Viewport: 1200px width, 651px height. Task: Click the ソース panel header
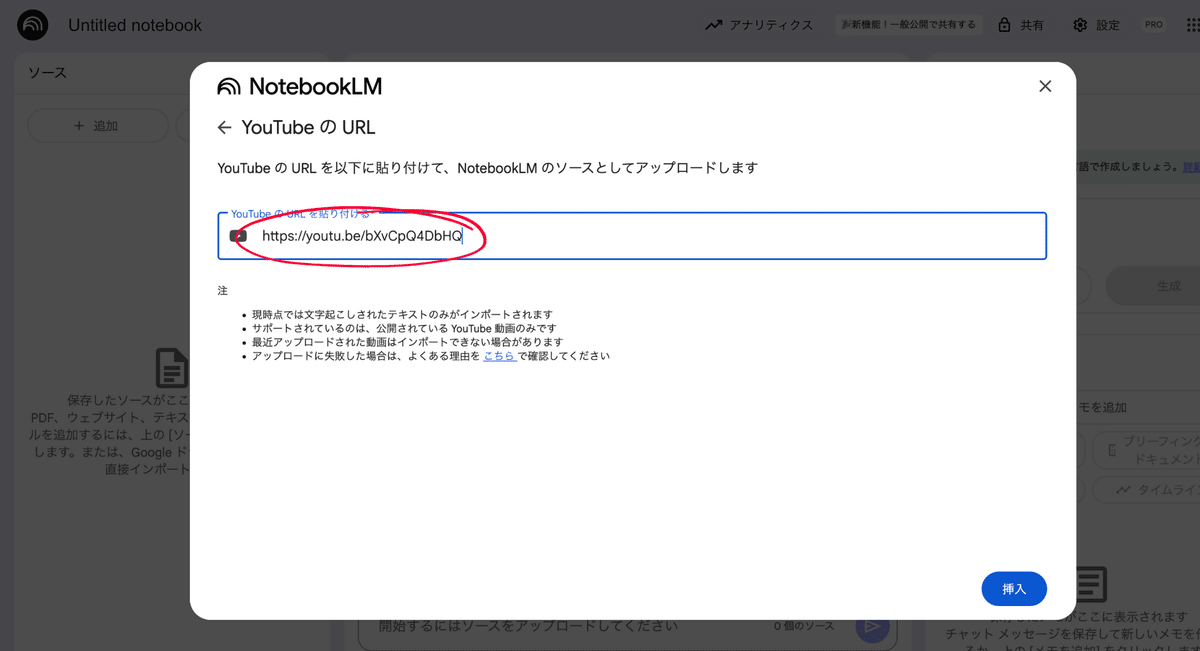coord(47,73)
